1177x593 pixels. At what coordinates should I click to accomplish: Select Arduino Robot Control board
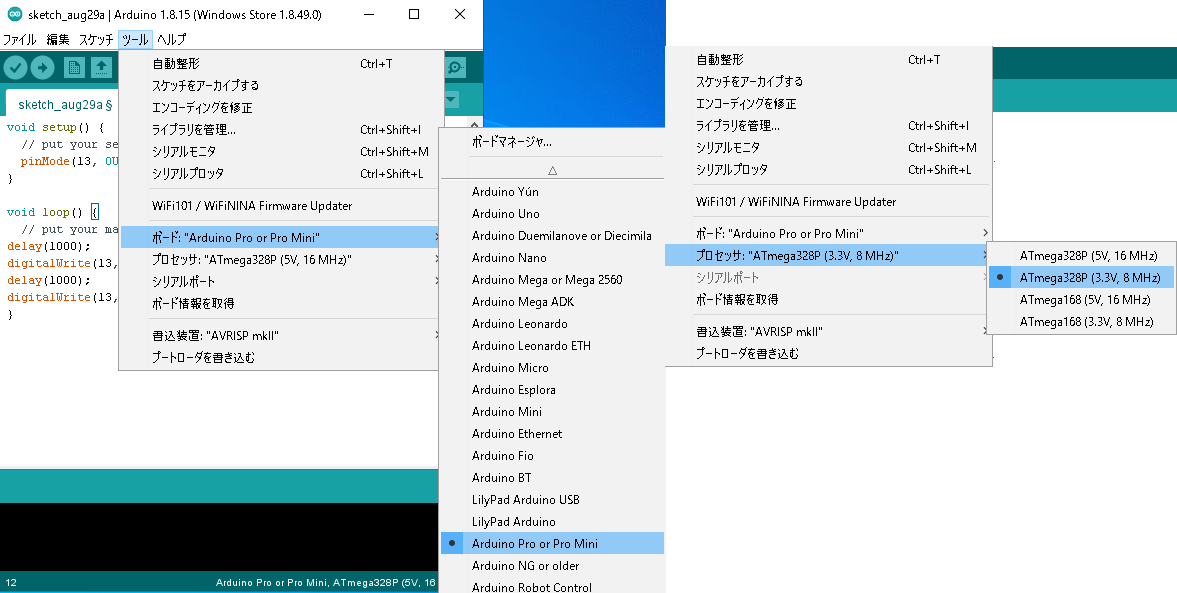552,586
